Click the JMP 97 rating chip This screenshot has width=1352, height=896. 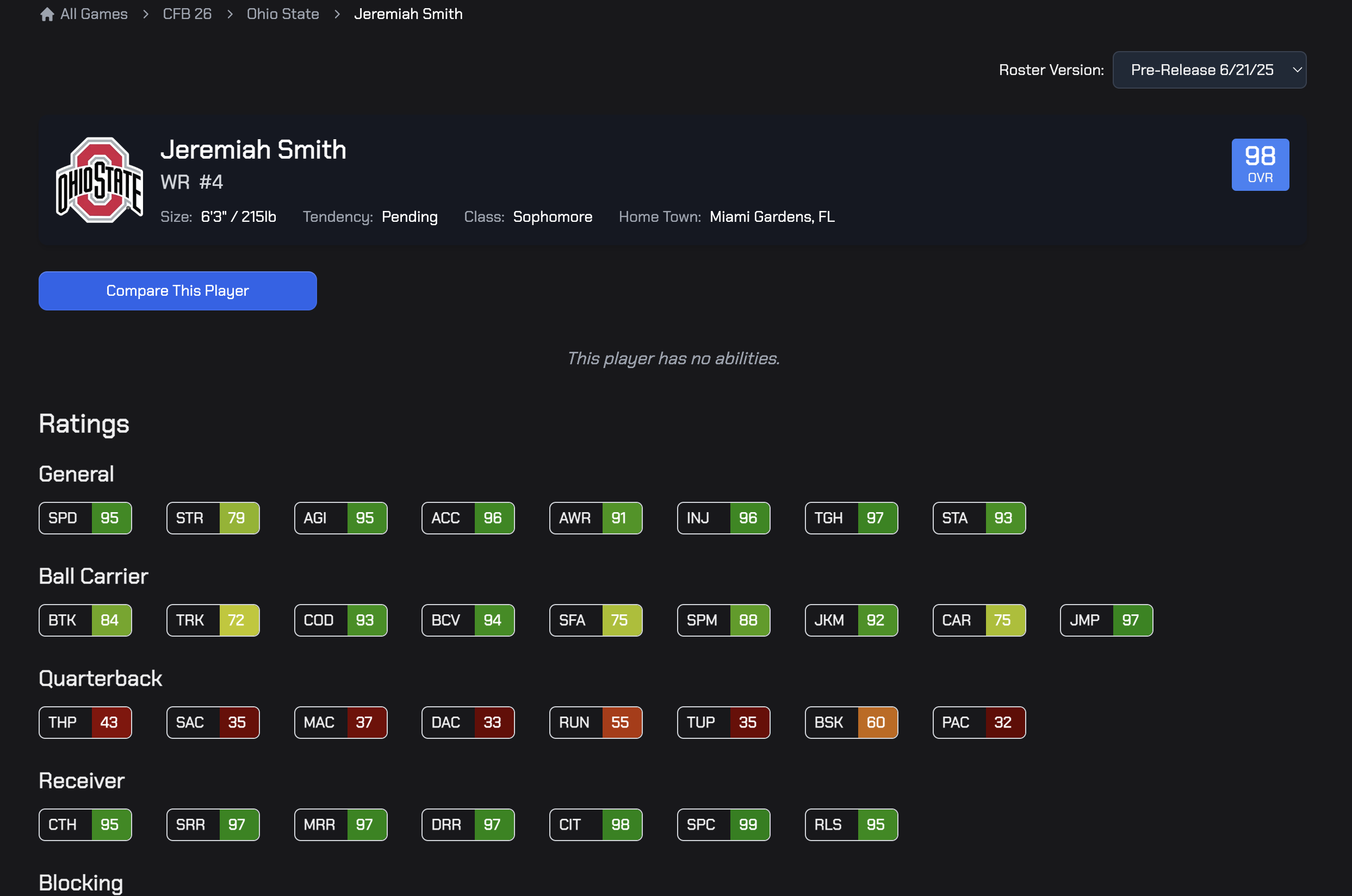coord(1106,620)
